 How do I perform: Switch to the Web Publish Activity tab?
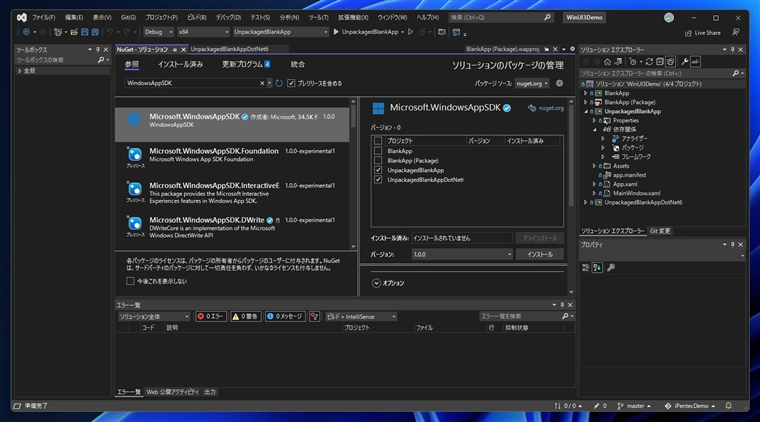[x=173, y=392]
